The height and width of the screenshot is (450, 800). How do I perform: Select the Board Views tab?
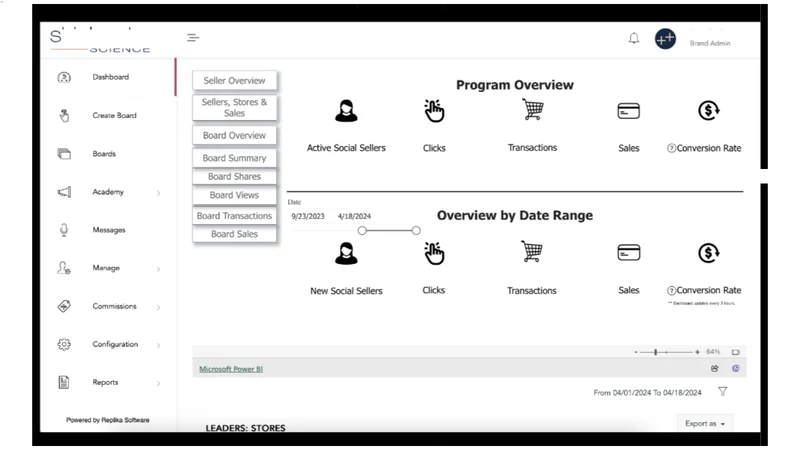pos(234,195)
